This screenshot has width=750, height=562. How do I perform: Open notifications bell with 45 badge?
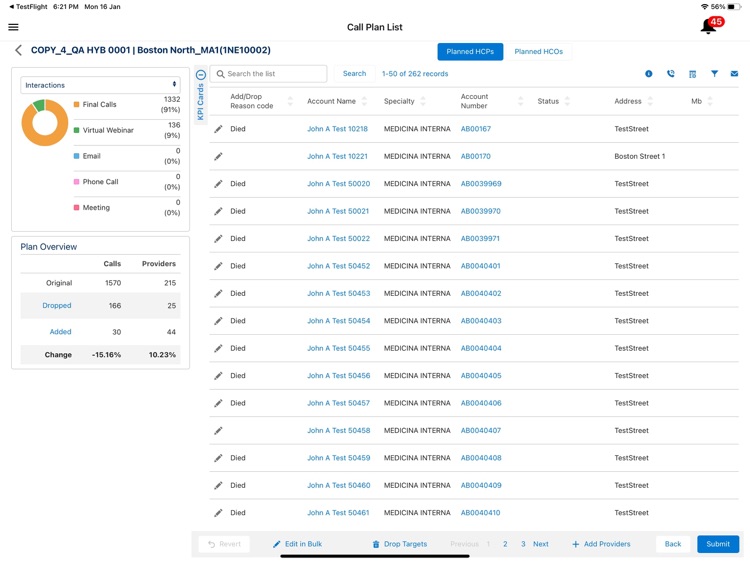pyautogui.click(x=711, y=26)
